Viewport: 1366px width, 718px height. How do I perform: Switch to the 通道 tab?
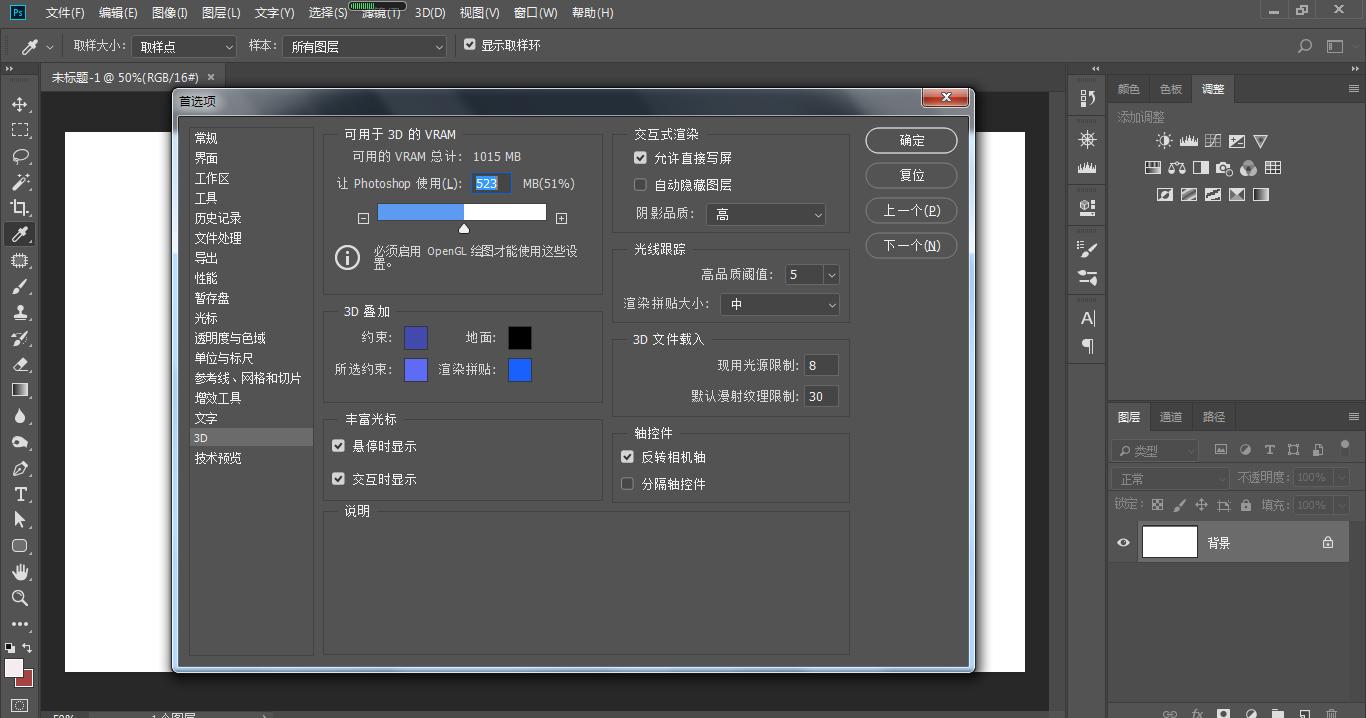[1170, 417]
